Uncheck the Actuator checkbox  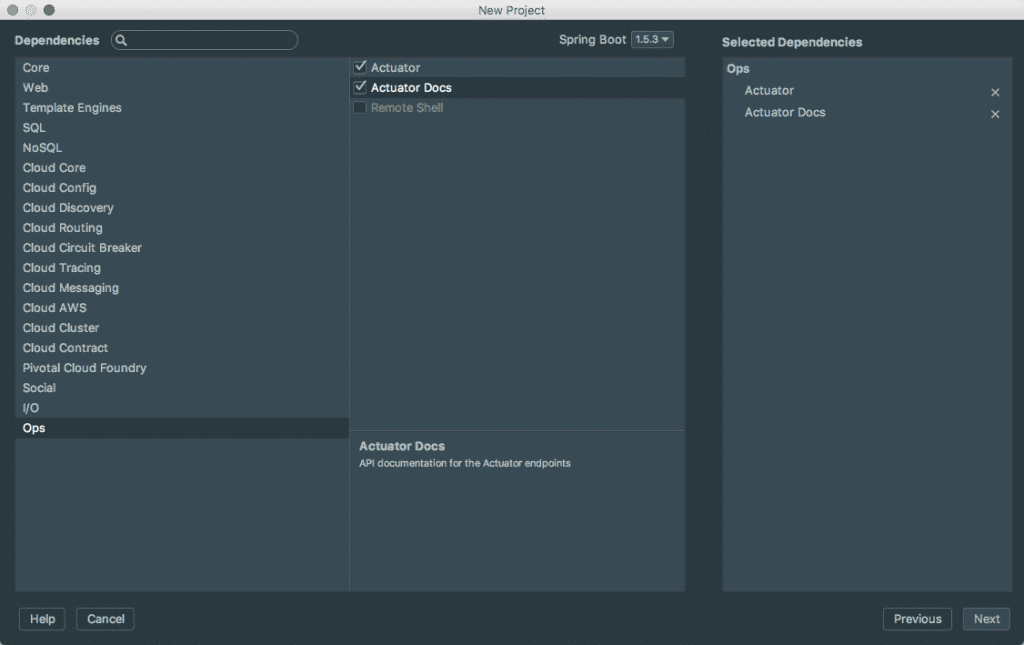(361, 67)
